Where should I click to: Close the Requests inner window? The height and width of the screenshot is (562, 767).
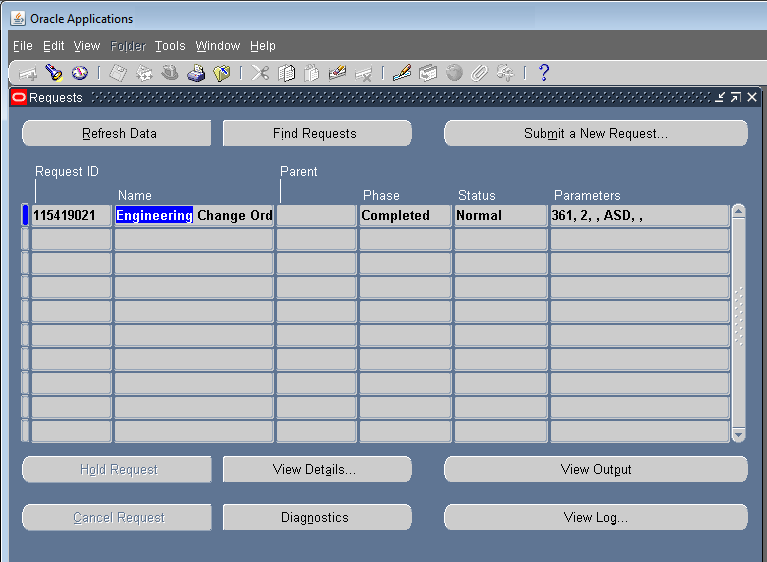(752, 97)
